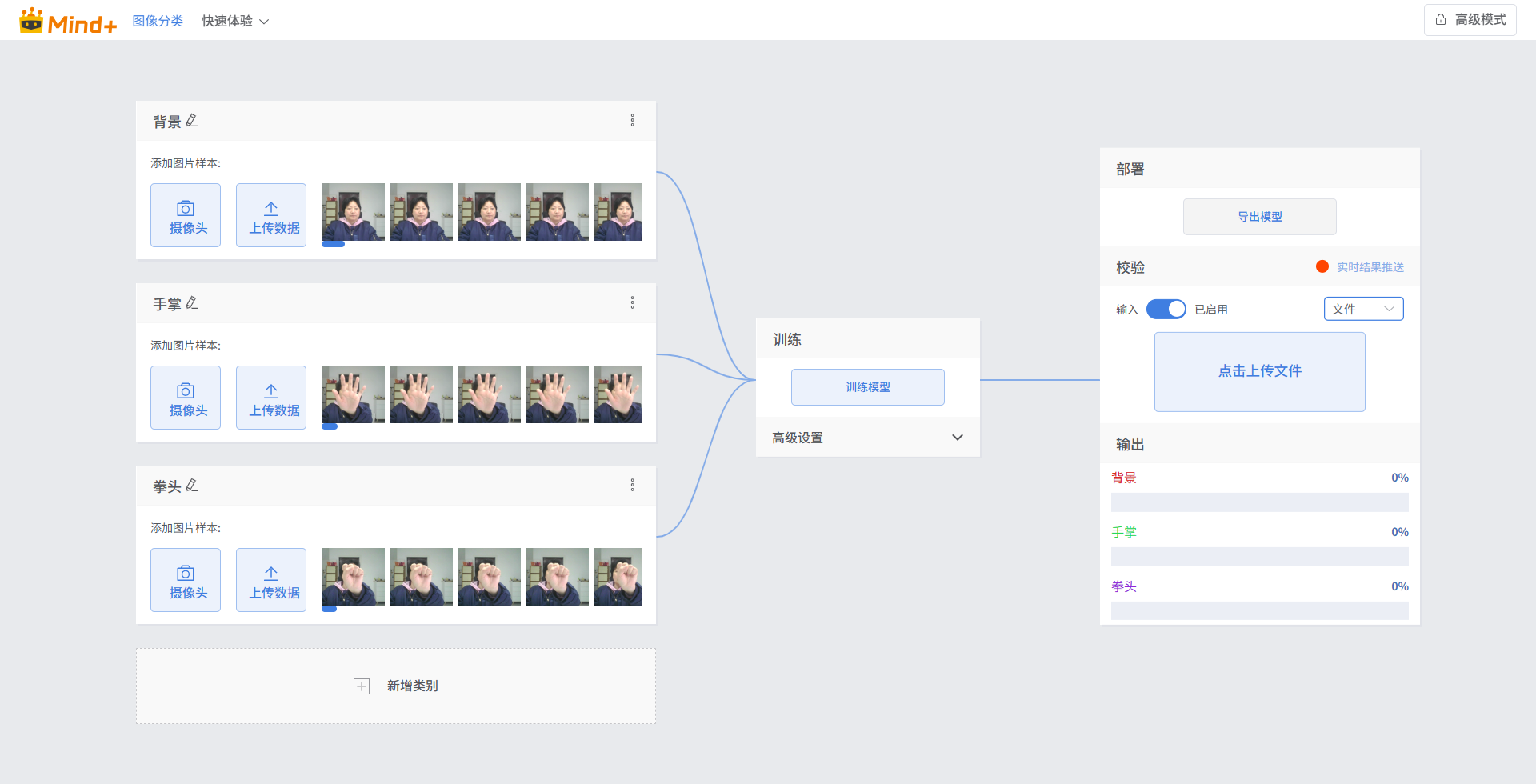Click the 摄像头 camera button in 背景 class
This screenshot has width=1536, height=784.
point(186,215)
